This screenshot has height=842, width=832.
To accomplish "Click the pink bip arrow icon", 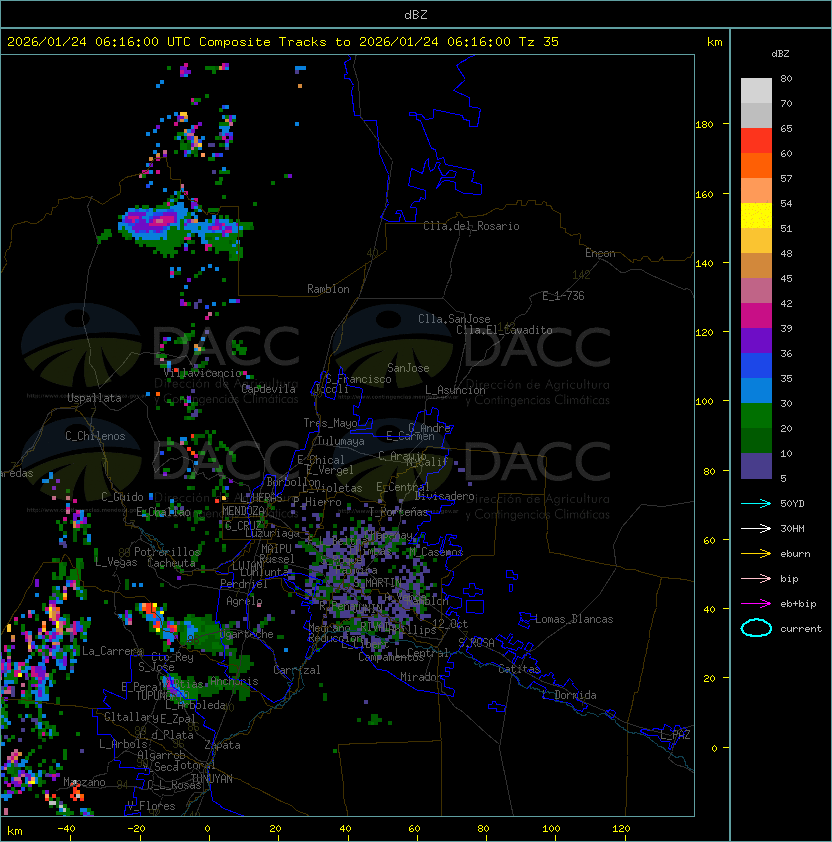I will (x=756, y=578).
